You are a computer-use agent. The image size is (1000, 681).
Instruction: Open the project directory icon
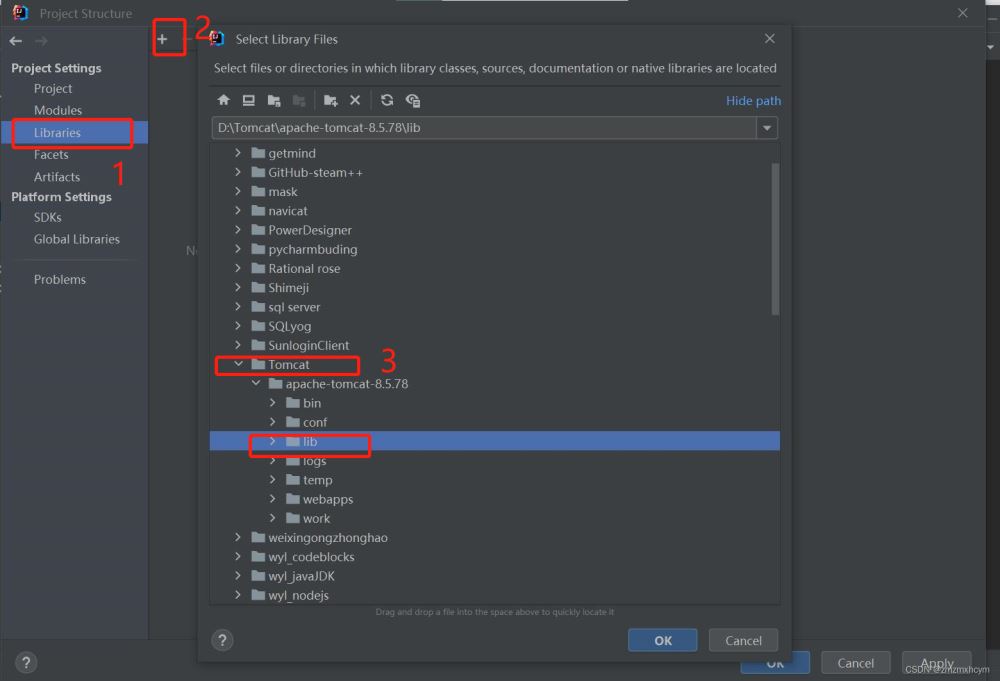point(274,100)
